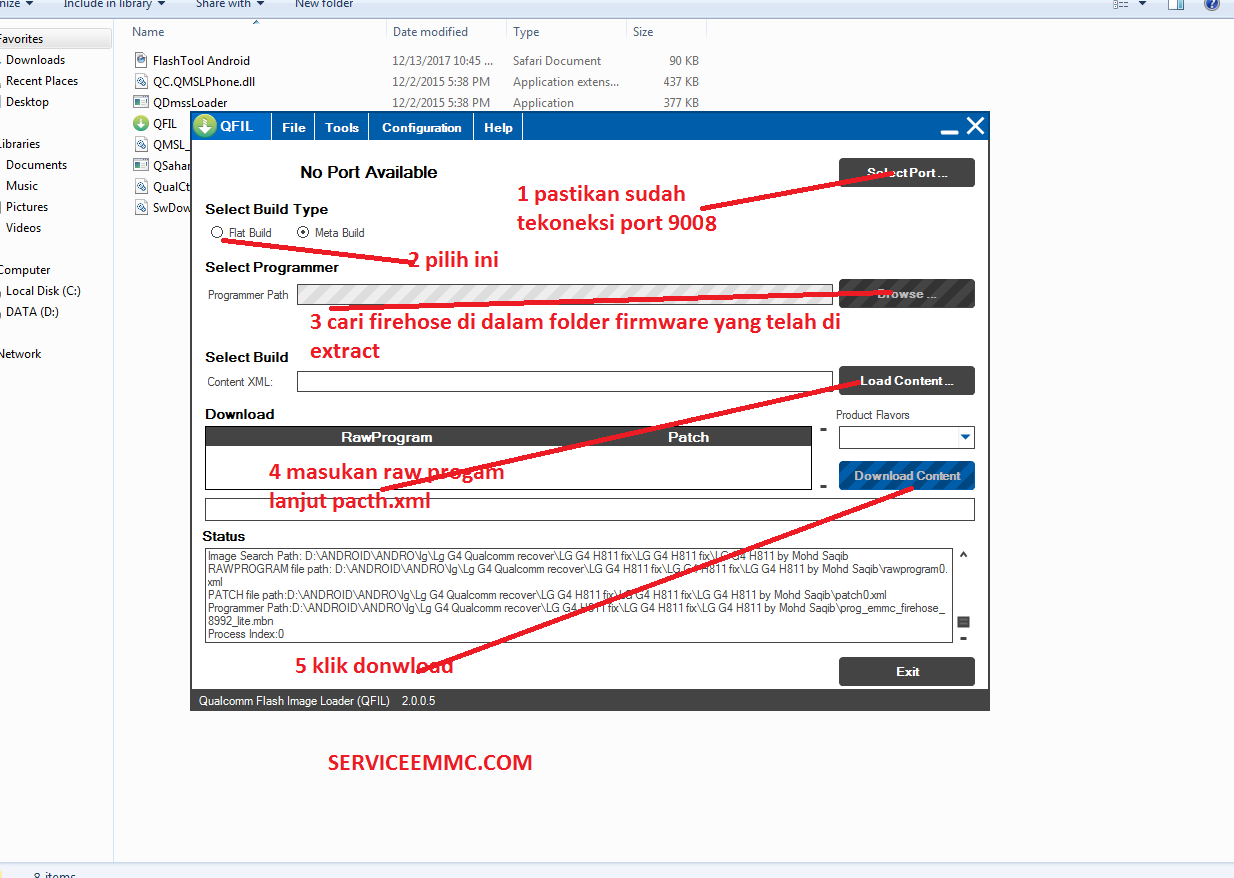Click the Load Content button
Screen dimensions: 1234x878
906,381
